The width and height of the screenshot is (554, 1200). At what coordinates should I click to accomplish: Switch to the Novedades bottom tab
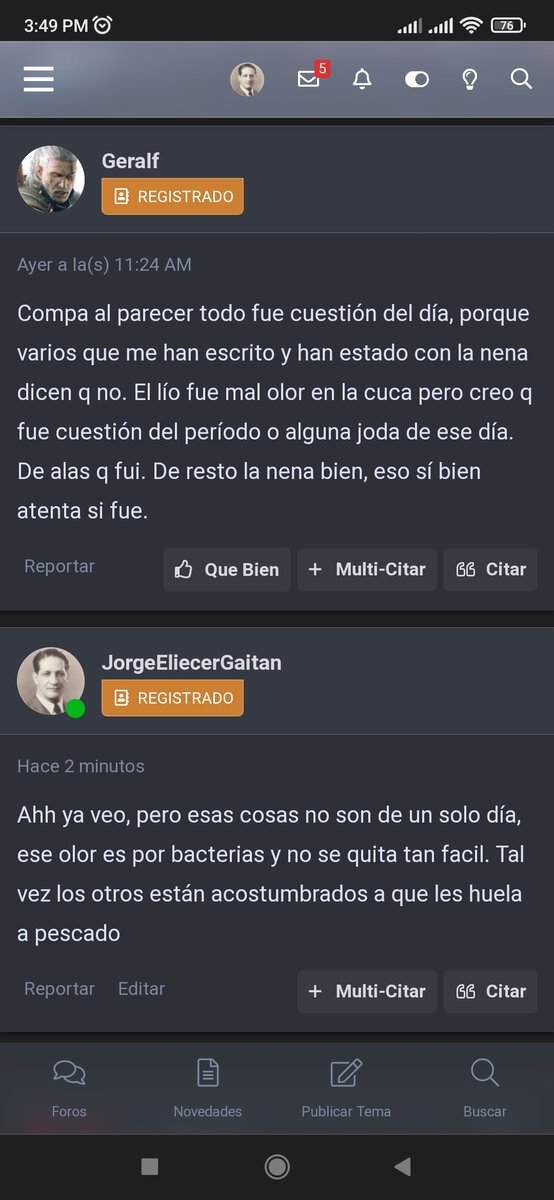pos(208,1088)
